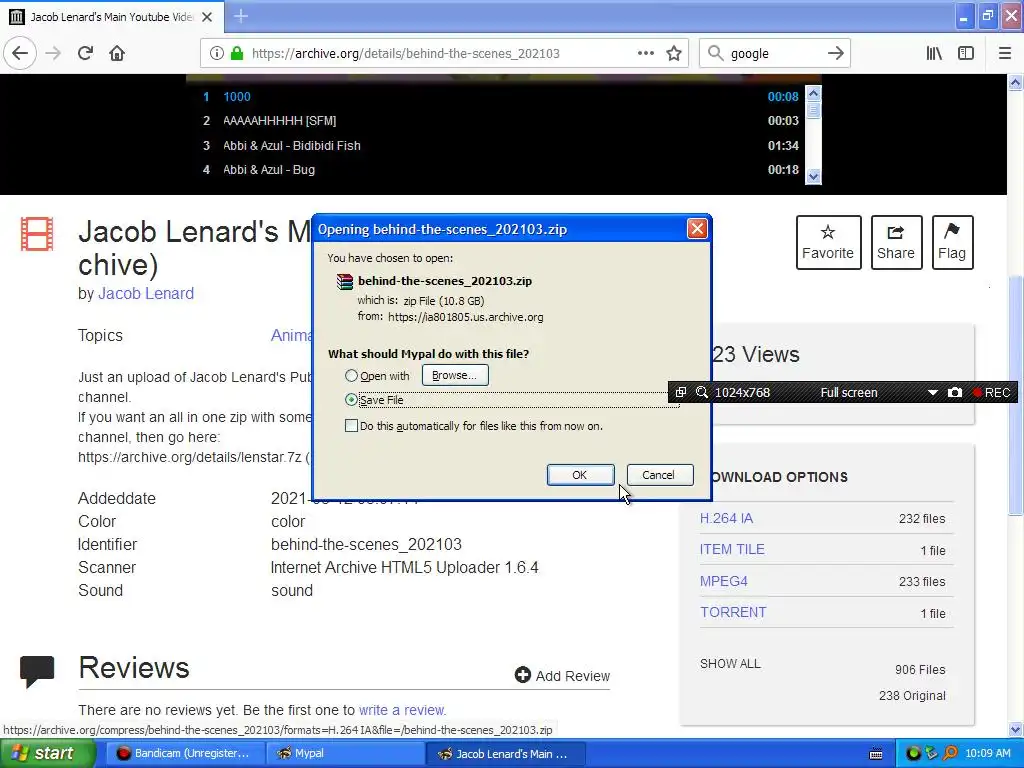Image resolution: width=1024 pixels, height=768 pixels.
Task: Open Bandicam Full screen mode dropdown arrow
Action: click(933, 392)
